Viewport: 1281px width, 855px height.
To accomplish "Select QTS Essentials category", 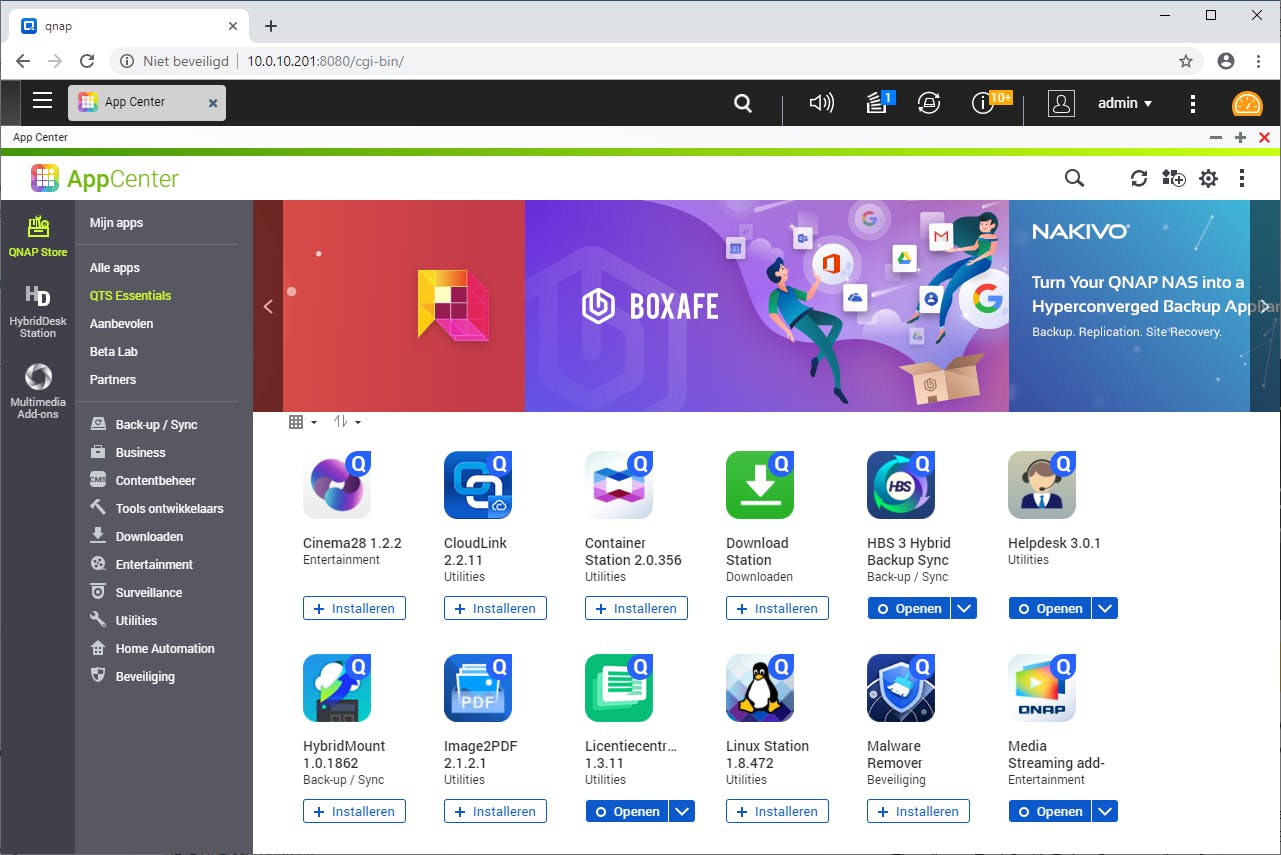I will coord(130,296).
